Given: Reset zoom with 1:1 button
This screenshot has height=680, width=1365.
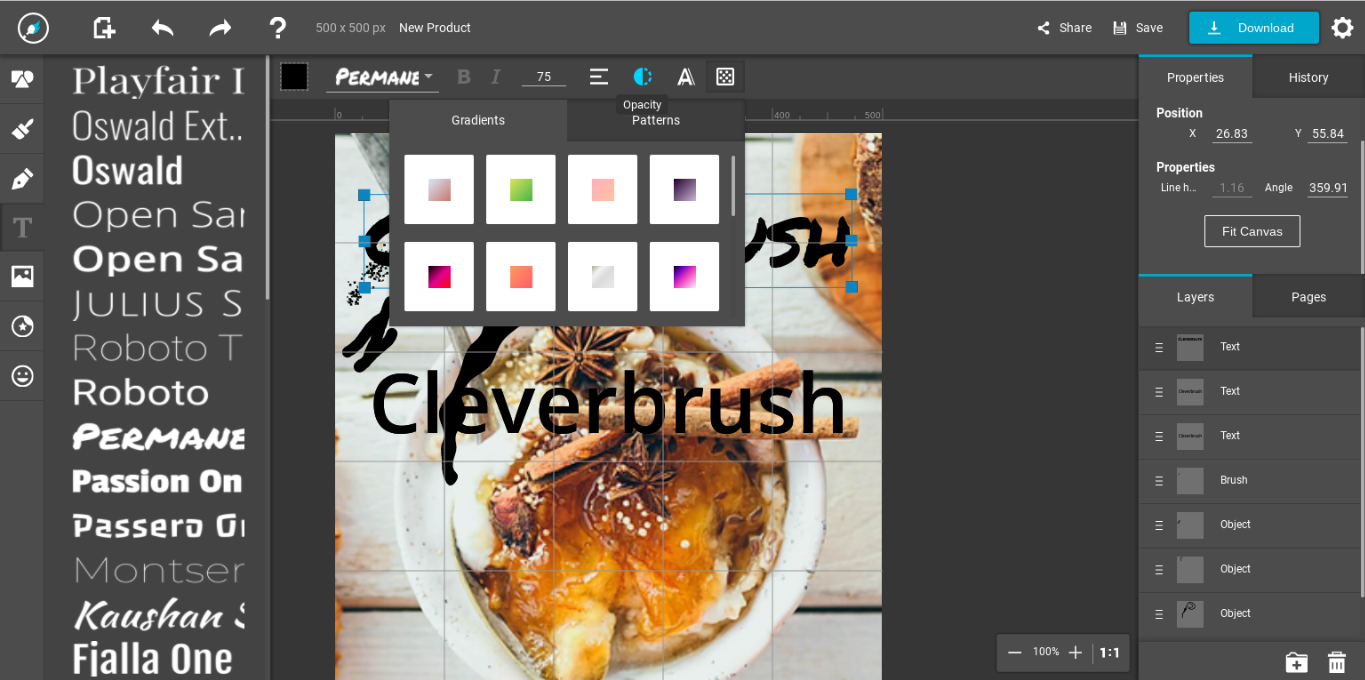Looking at the screenshot, I should [x=1110, y=652].
